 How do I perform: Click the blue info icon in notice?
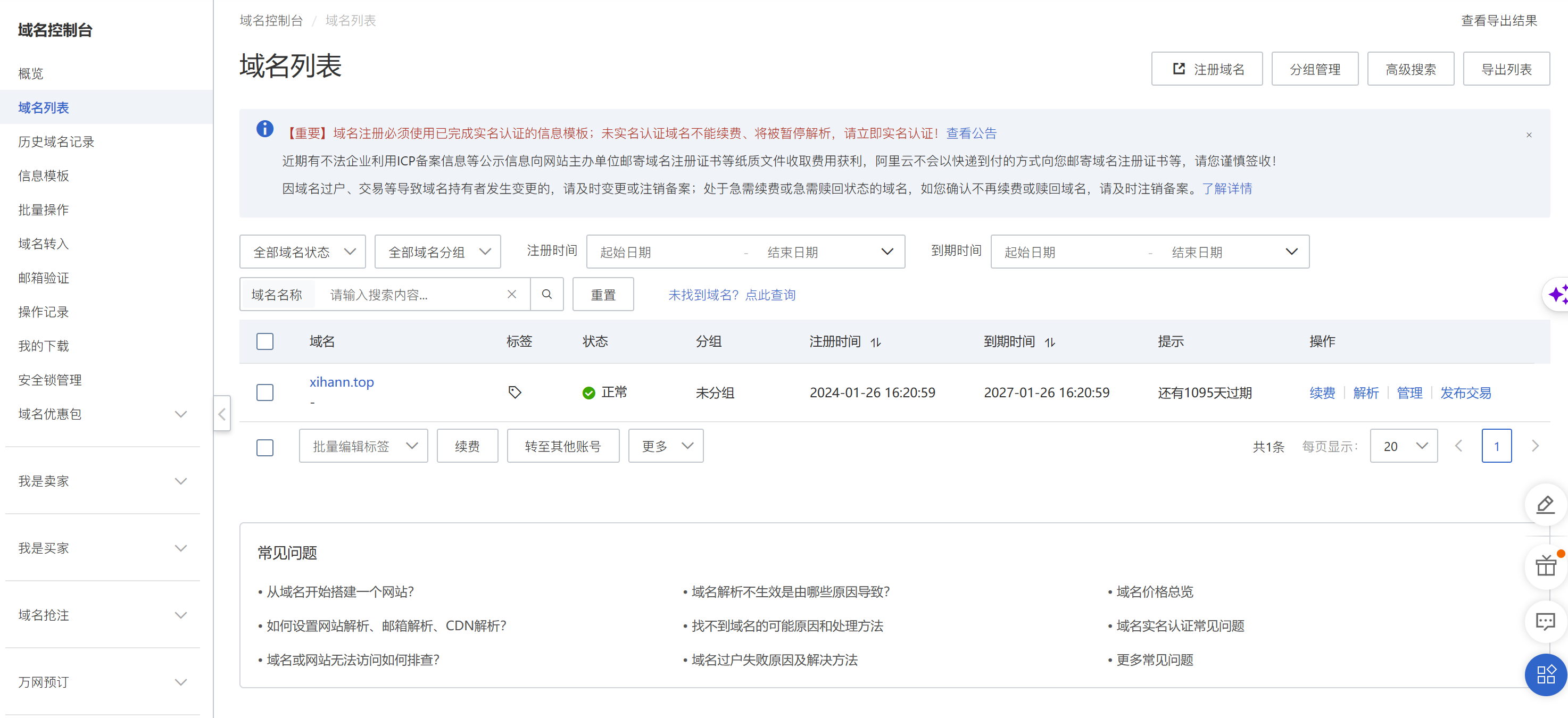[x=265, y=129]
